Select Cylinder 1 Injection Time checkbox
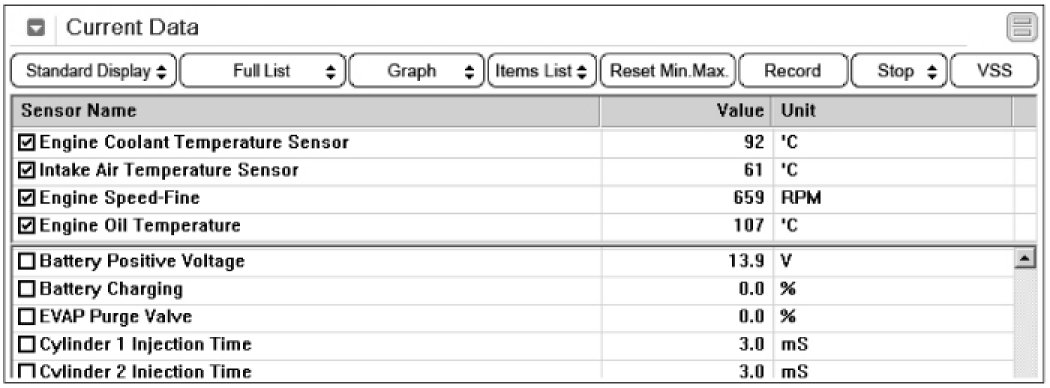 26,344
